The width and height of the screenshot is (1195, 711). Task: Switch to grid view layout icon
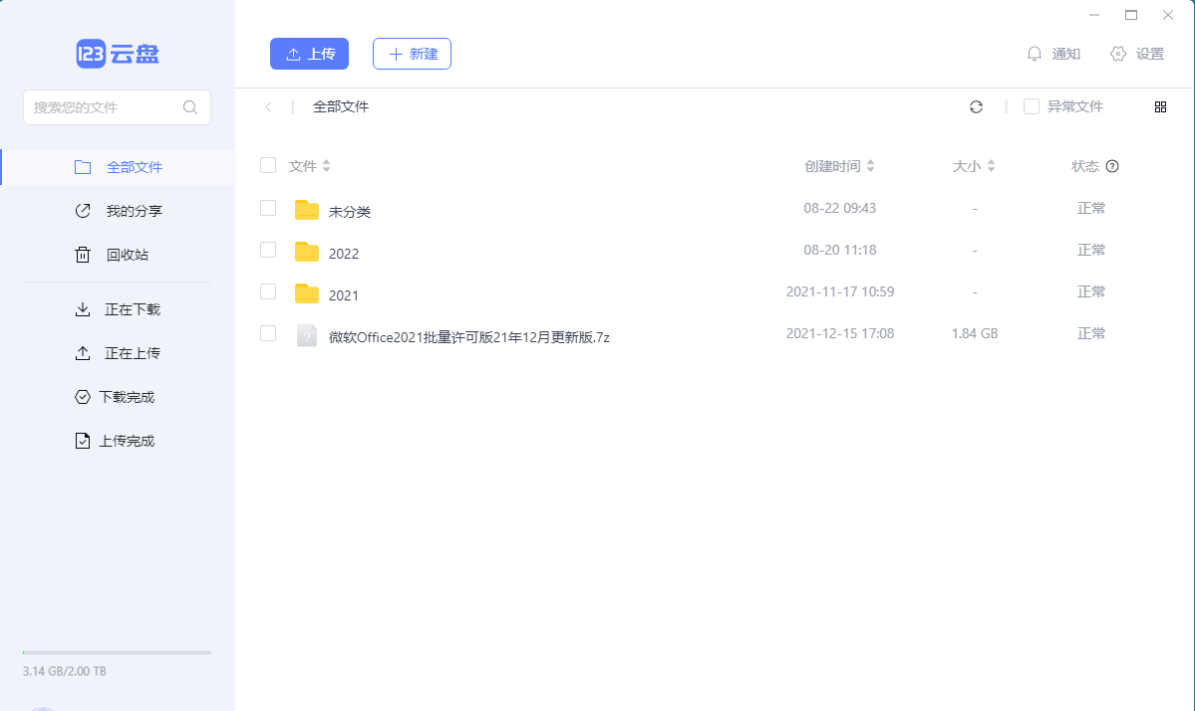(x=1160, y=107)
